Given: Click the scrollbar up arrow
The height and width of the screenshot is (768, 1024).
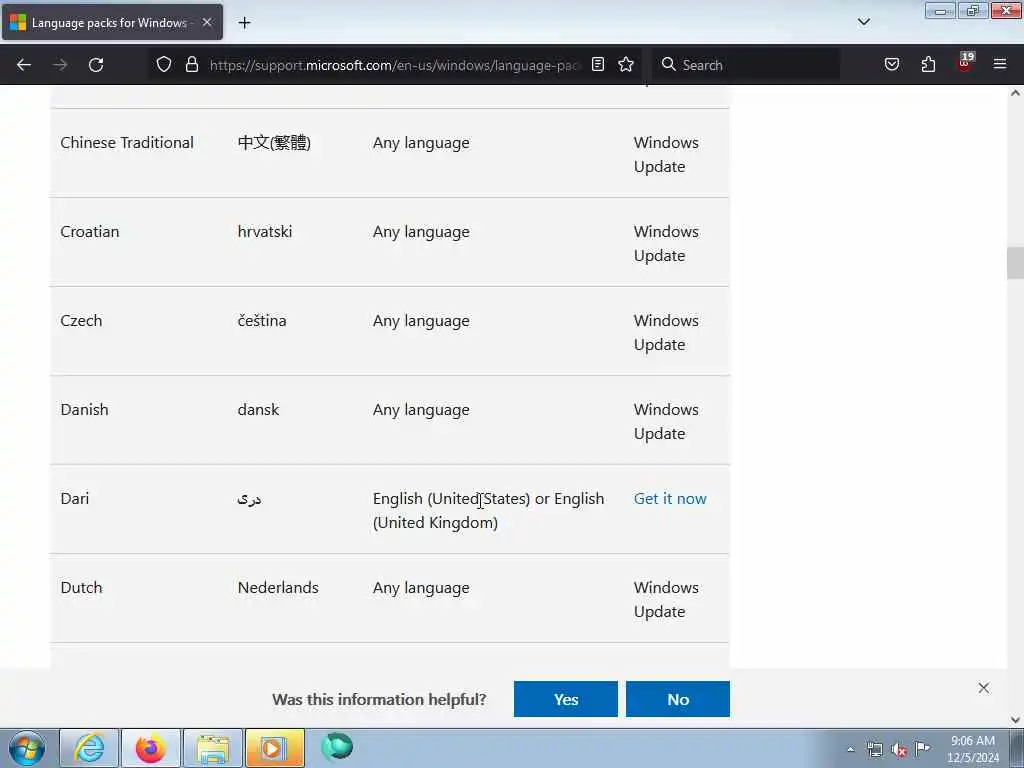Looking at the screenshot, I should 1015,93.
